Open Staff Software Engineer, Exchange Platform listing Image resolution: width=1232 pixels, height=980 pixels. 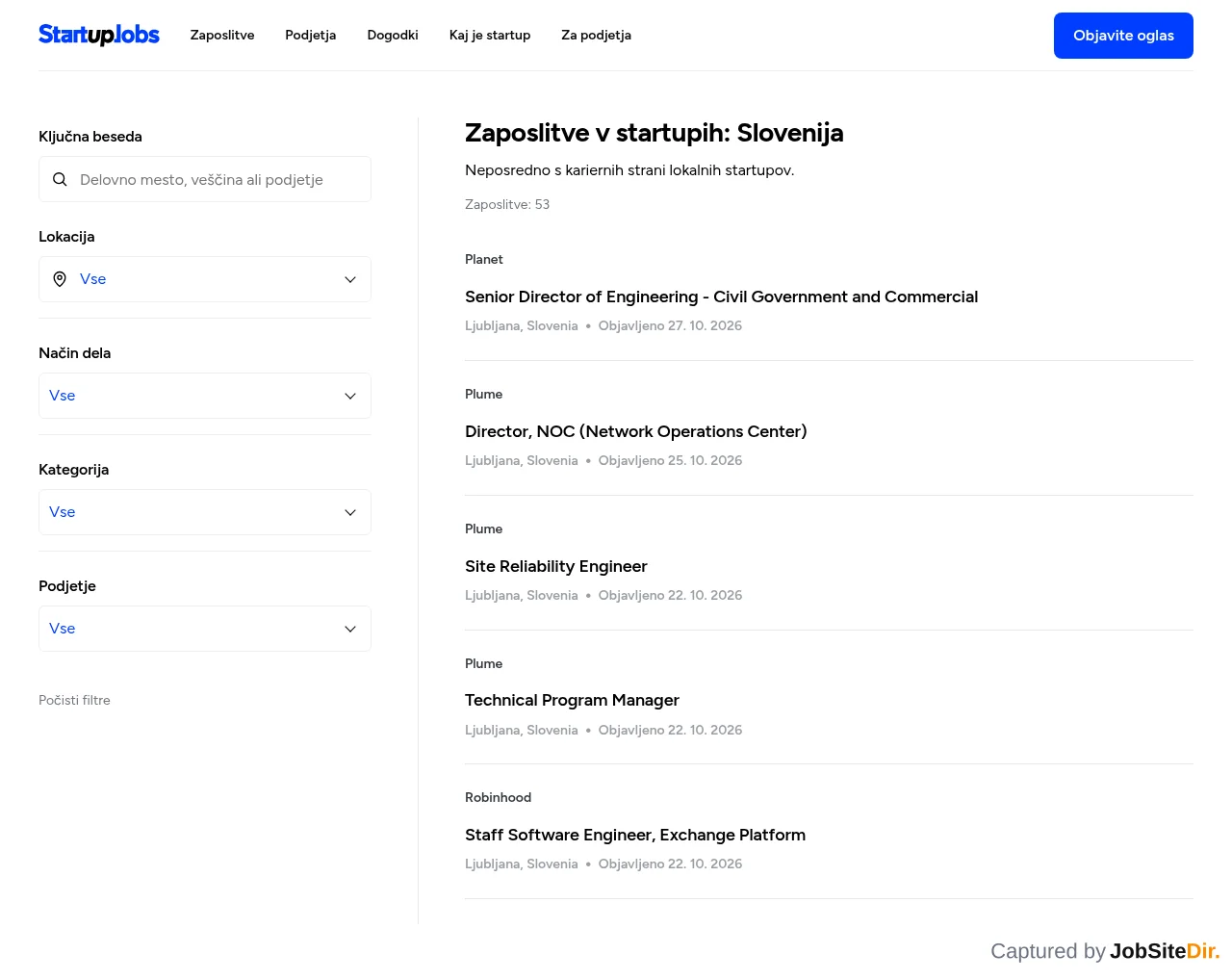pyautogui.click(x=635, y=835)
